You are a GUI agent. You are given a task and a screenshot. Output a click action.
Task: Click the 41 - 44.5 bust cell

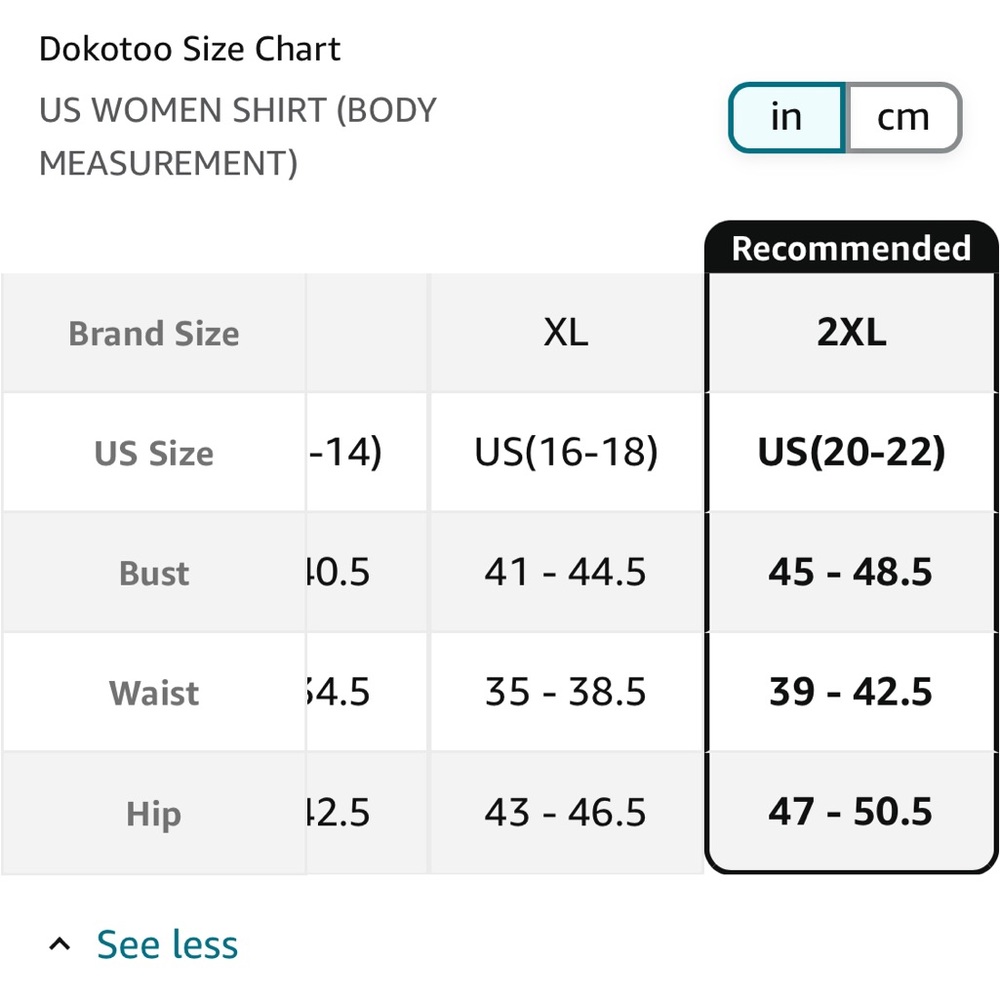(566, 572)
